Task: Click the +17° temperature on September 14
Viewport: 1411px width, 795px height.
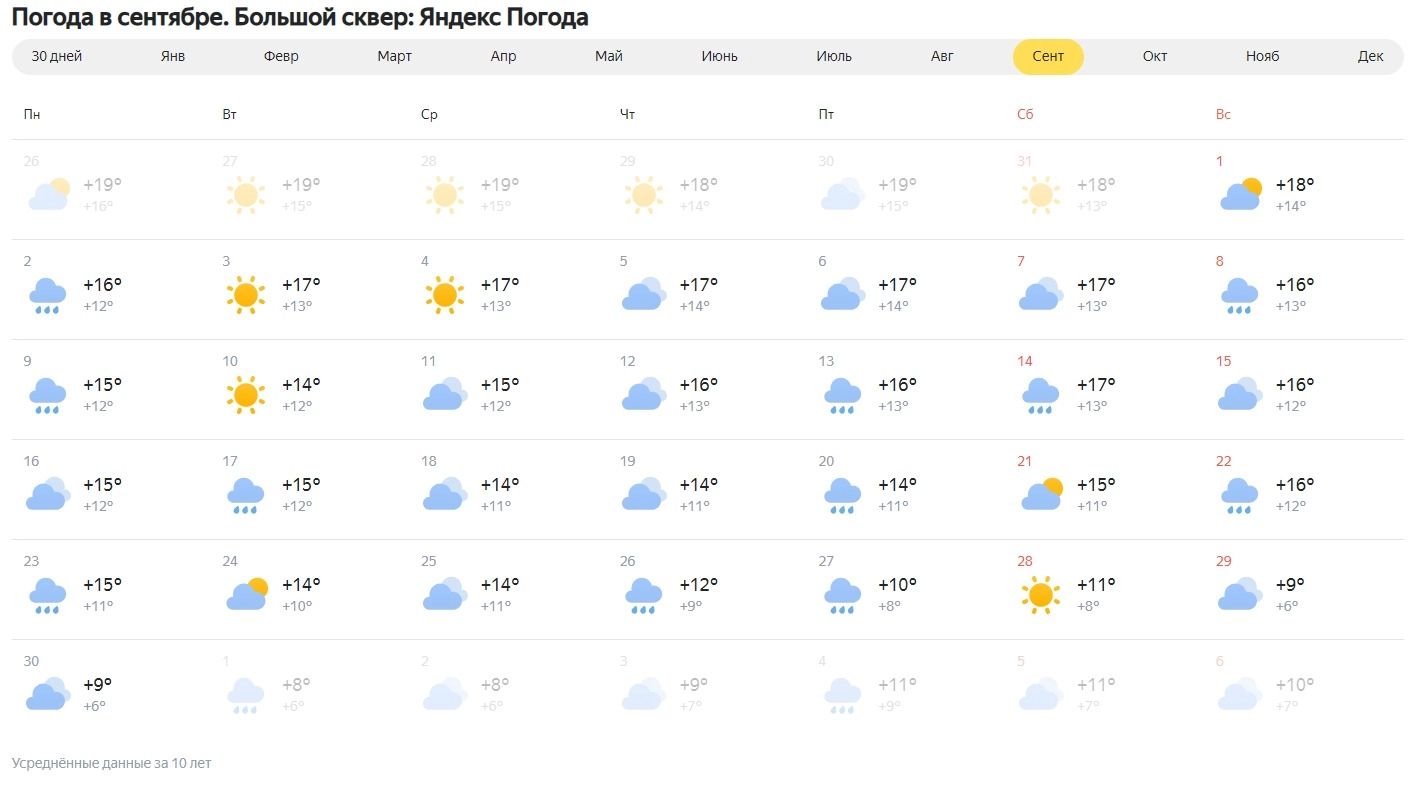Action: click(x=1095, y=384)
